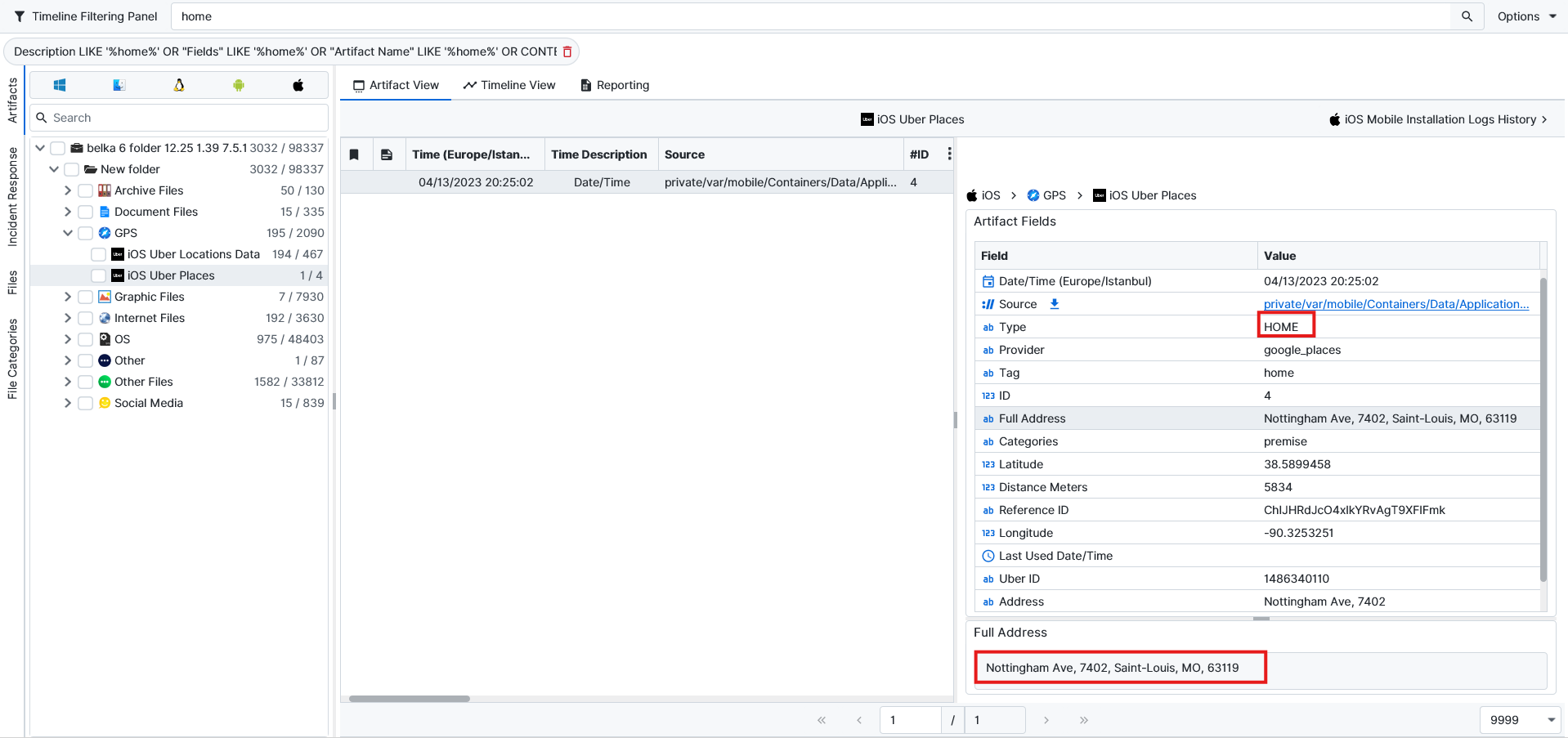Go to iOS Mobile Installation Logs History
Screen dimensions: 1568x738
pyautogui.click(x=1439, y=119)
